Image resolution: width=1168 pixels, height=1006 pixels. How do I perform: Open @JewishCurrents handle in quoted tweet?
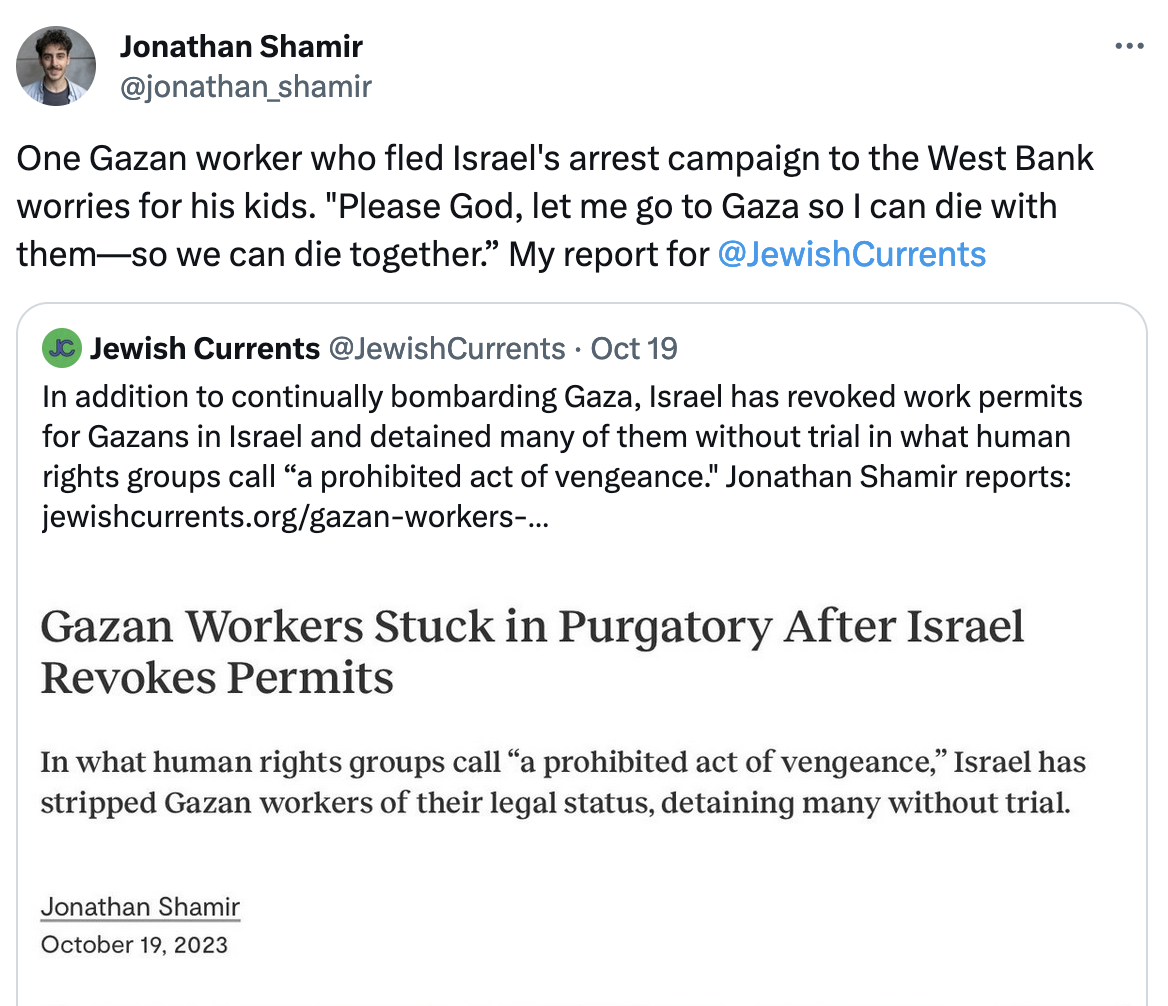pos(447,348)
